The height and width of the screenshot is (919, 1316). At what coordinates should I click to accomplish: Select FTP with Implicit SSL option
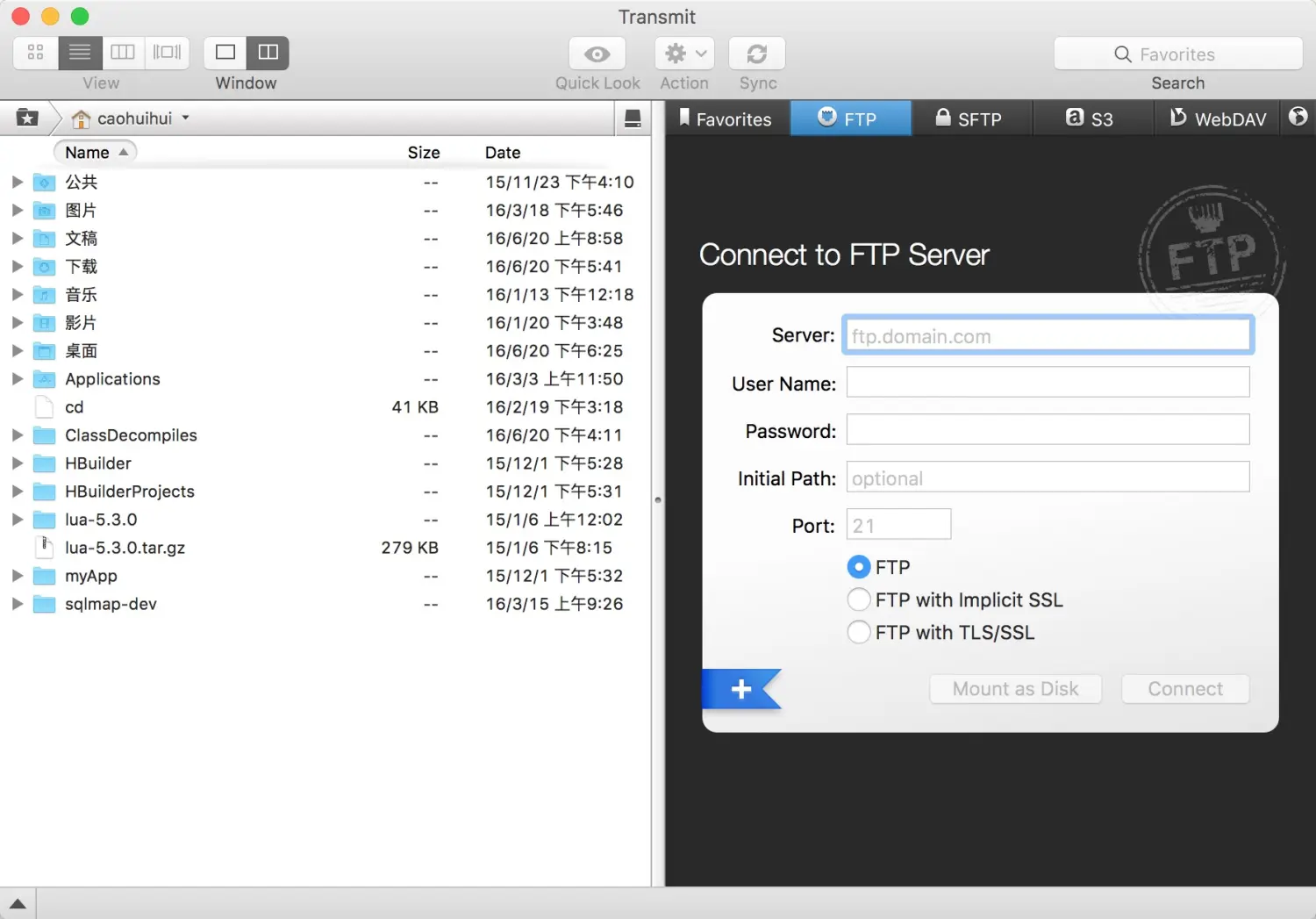pos(859,600)
